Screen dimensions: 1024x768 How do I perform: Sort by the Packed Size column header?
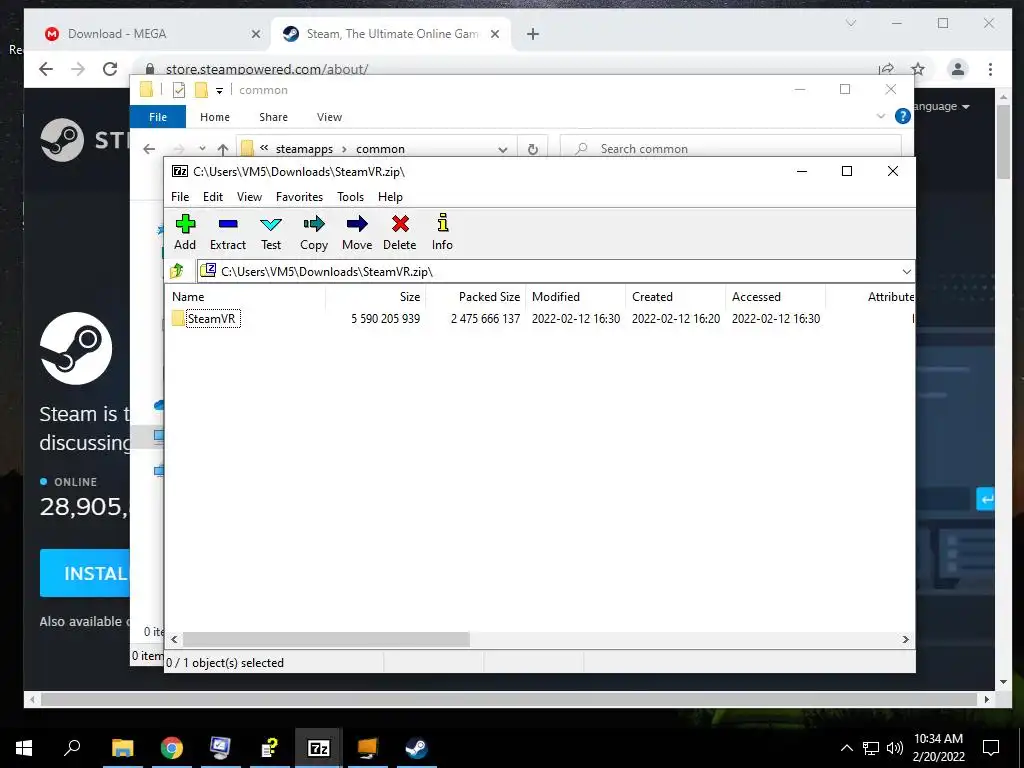475,296
